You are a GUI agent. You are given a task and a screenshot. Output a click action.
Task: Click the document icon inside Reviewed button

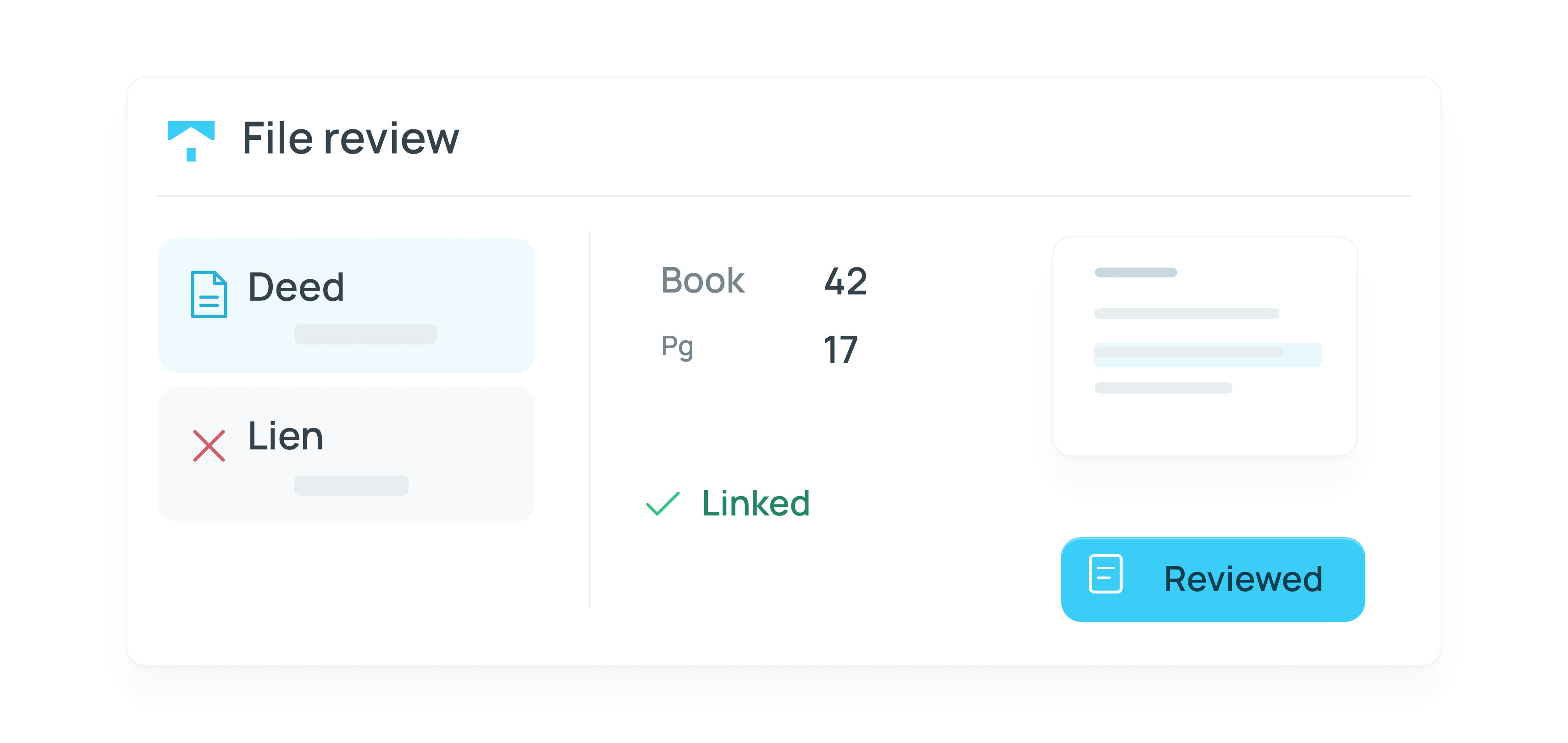(1105, 573)
